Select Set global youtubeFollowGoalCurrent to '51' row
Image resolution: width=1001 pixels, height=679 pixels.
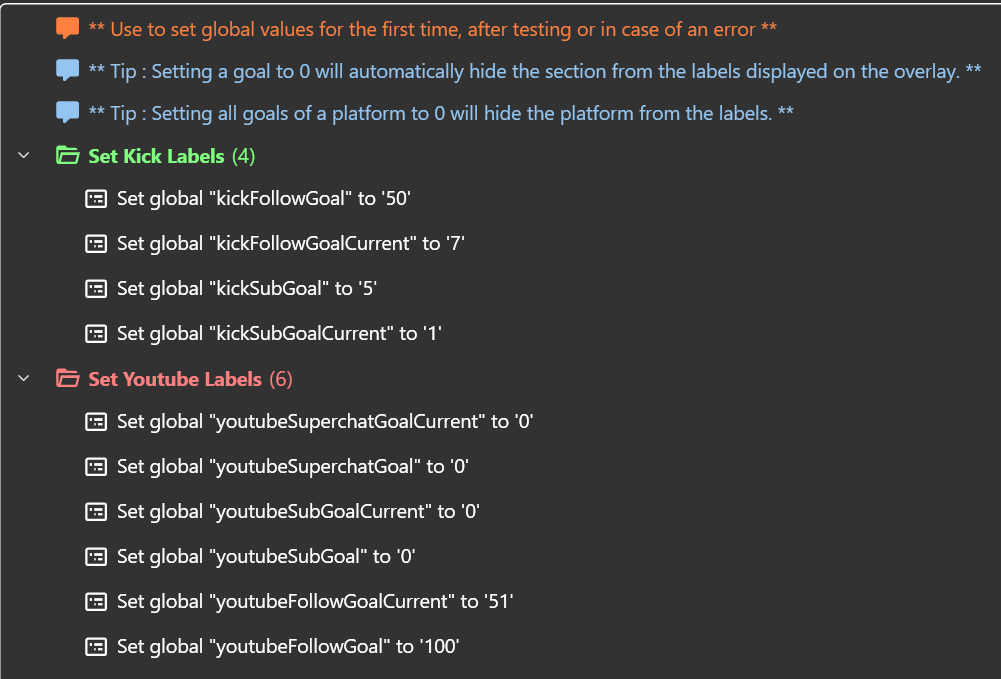coord(315,601)
